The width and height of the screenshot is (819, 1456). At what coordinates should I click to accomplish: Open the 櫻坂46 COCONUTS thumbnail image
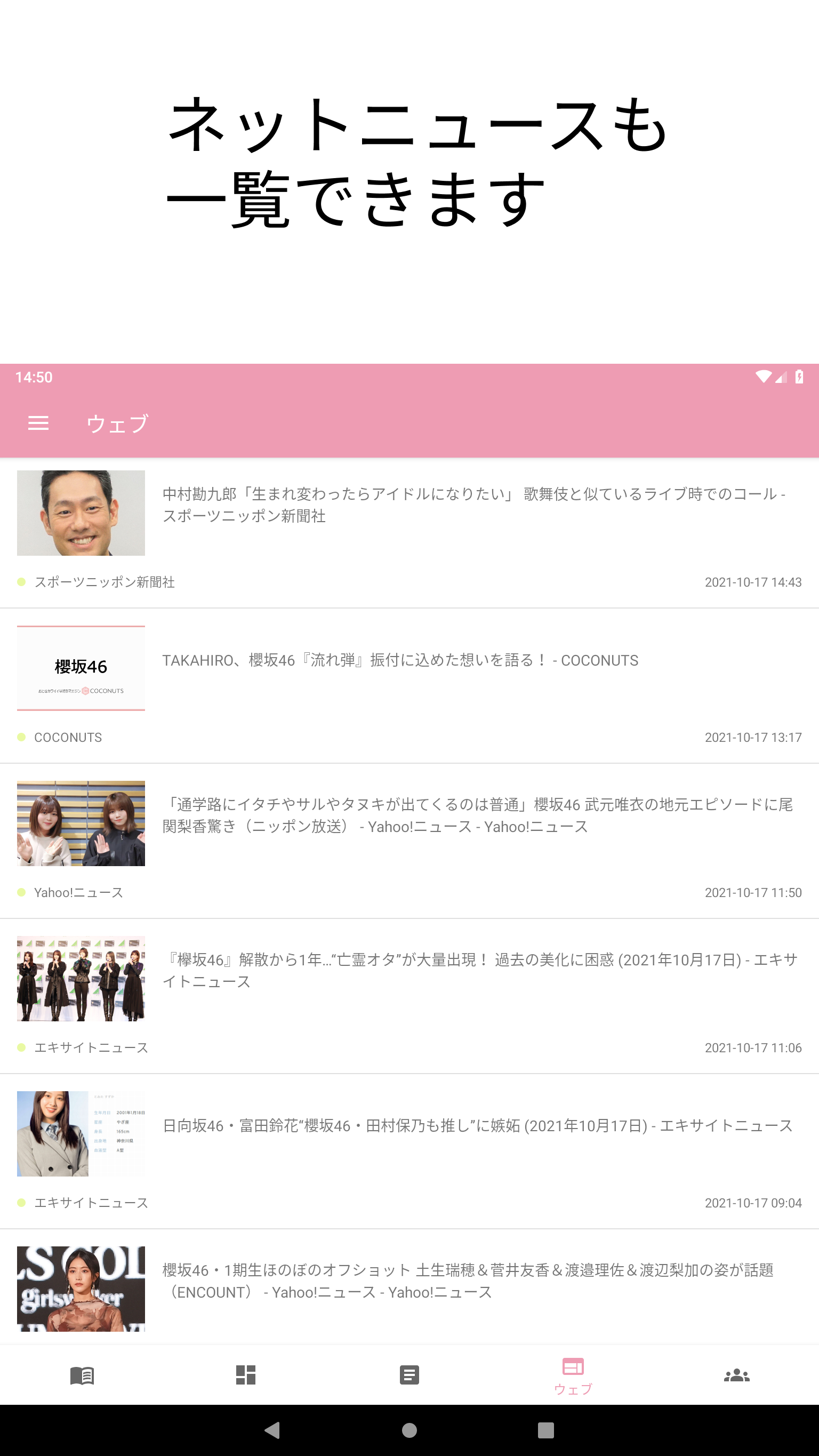81,668
